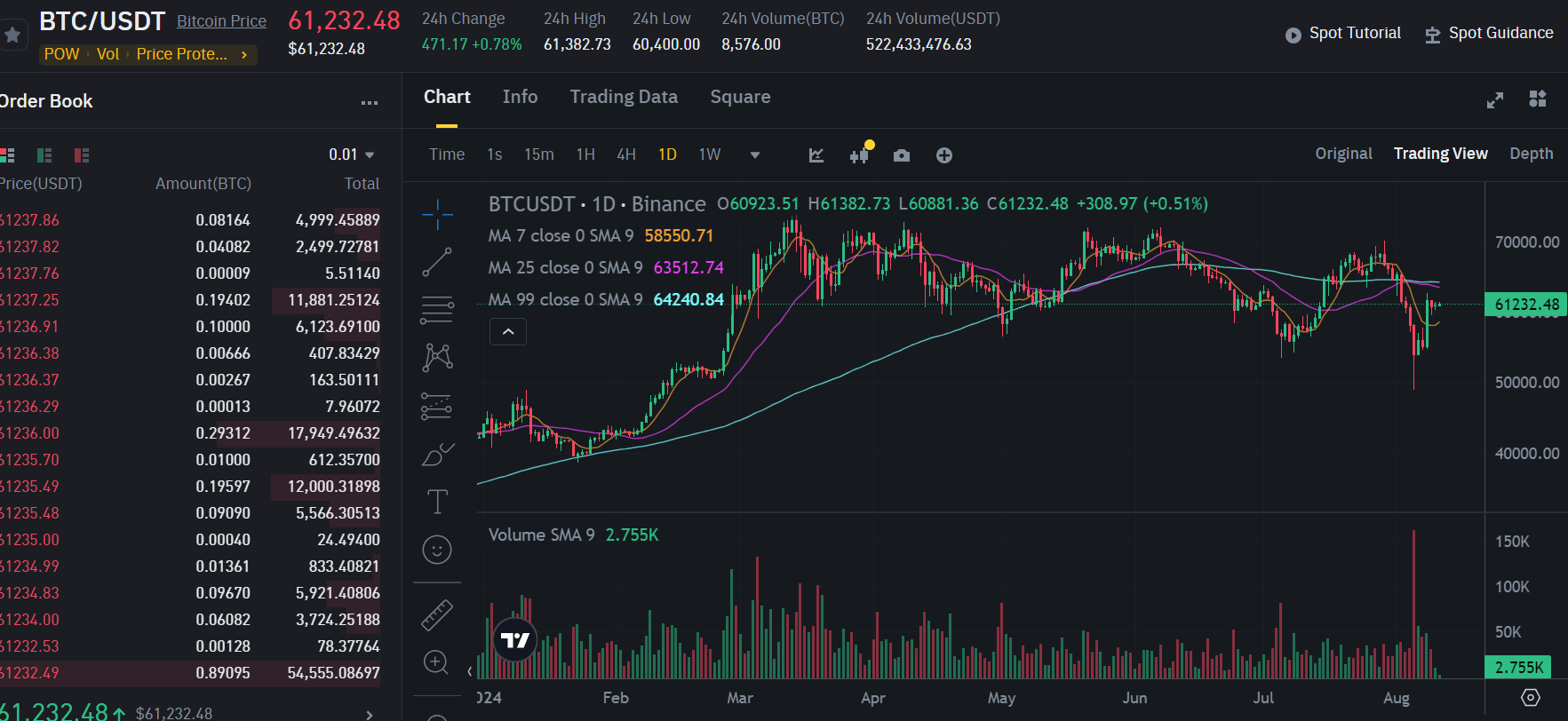
Task: Select the Text annotation tool
Action: 437,502
